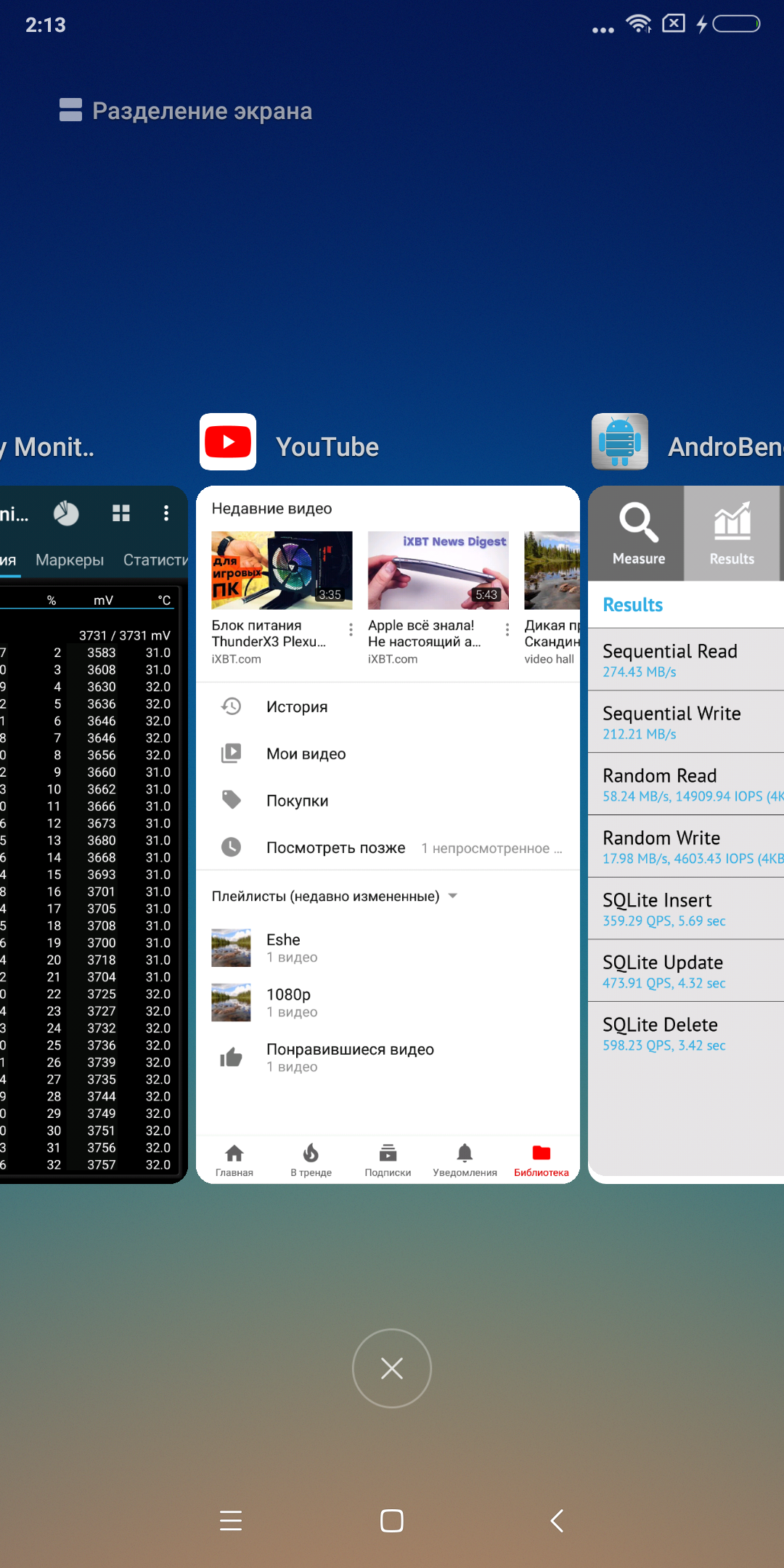Image resolution: width=784 pixels, height=1568 pixels.
Task: Tap the Split screen label
Action: tap(202, 110)
